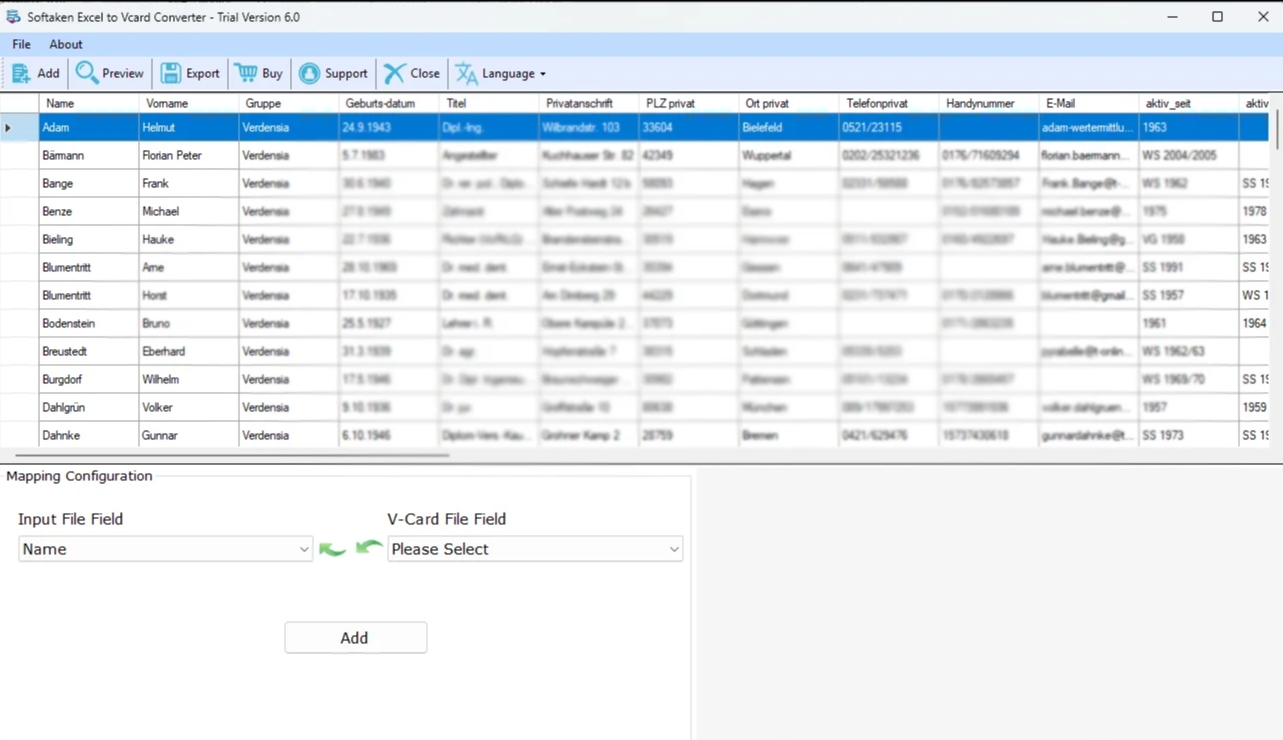
Task: Click the Vorname cell 'Horst'
Action: [x=189, y=295]
